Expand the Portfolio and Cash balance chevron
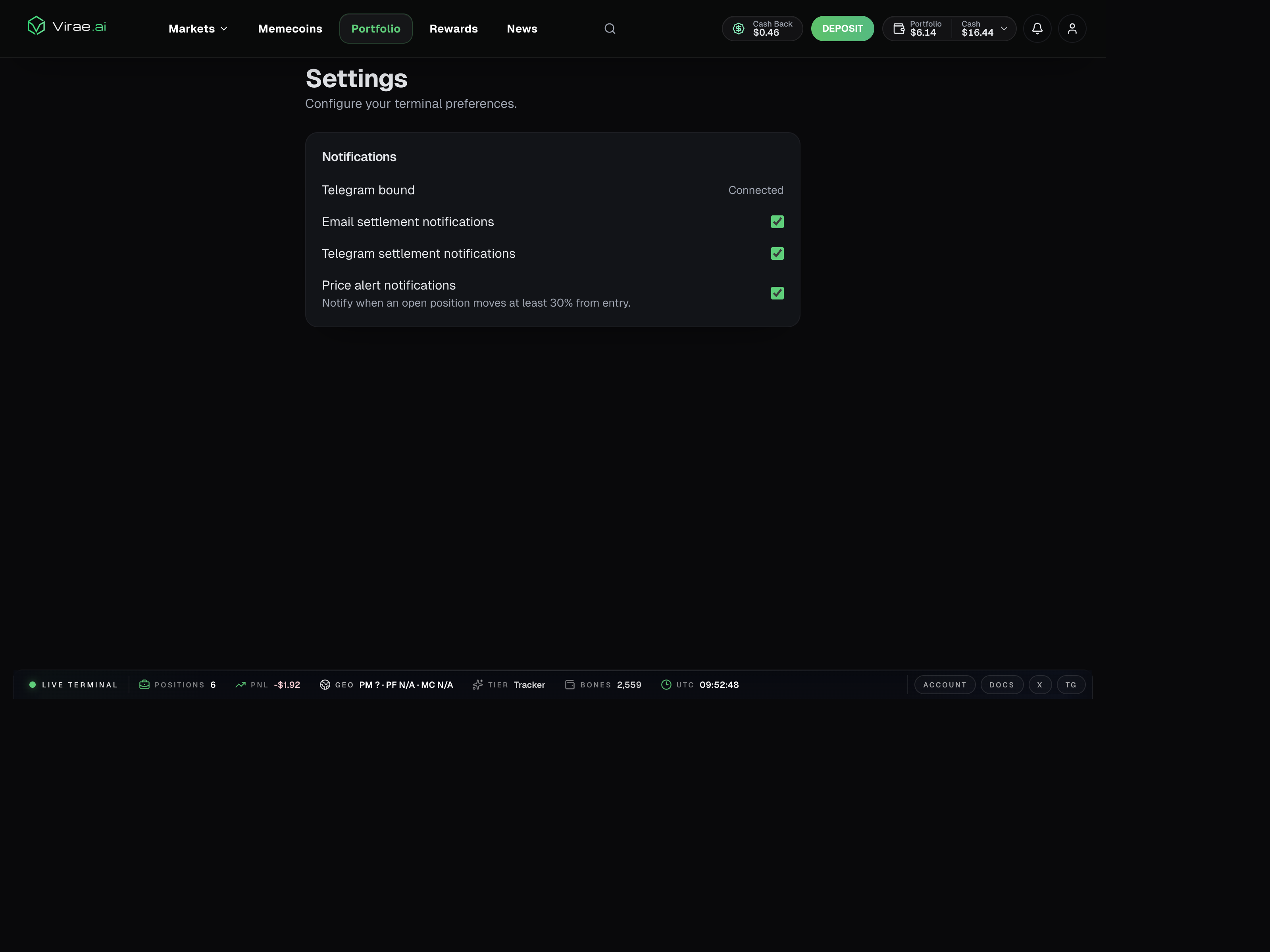The height and width of the screenshot is (952, 1270). tap(1004, 29)
